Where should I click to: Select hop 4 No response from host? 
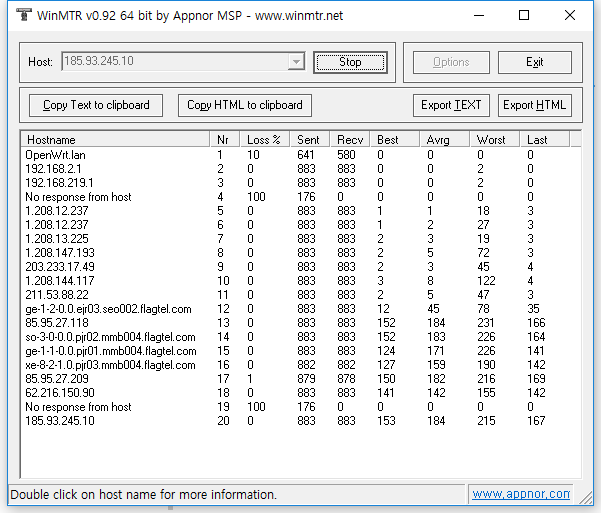point(78,197)
